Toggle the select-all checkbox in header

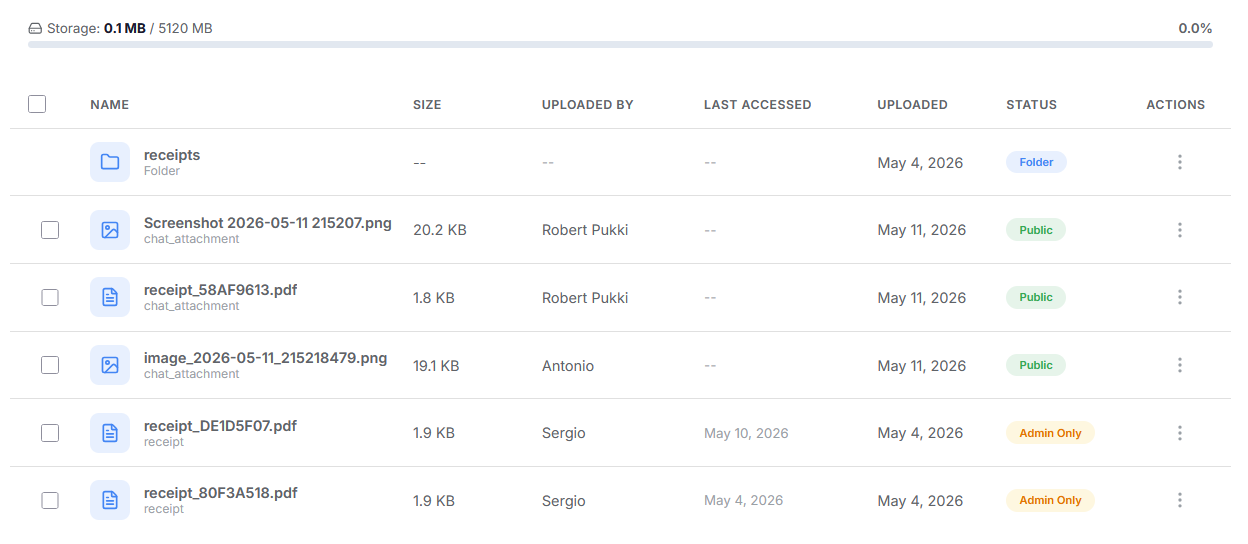(x=37, y=104)
